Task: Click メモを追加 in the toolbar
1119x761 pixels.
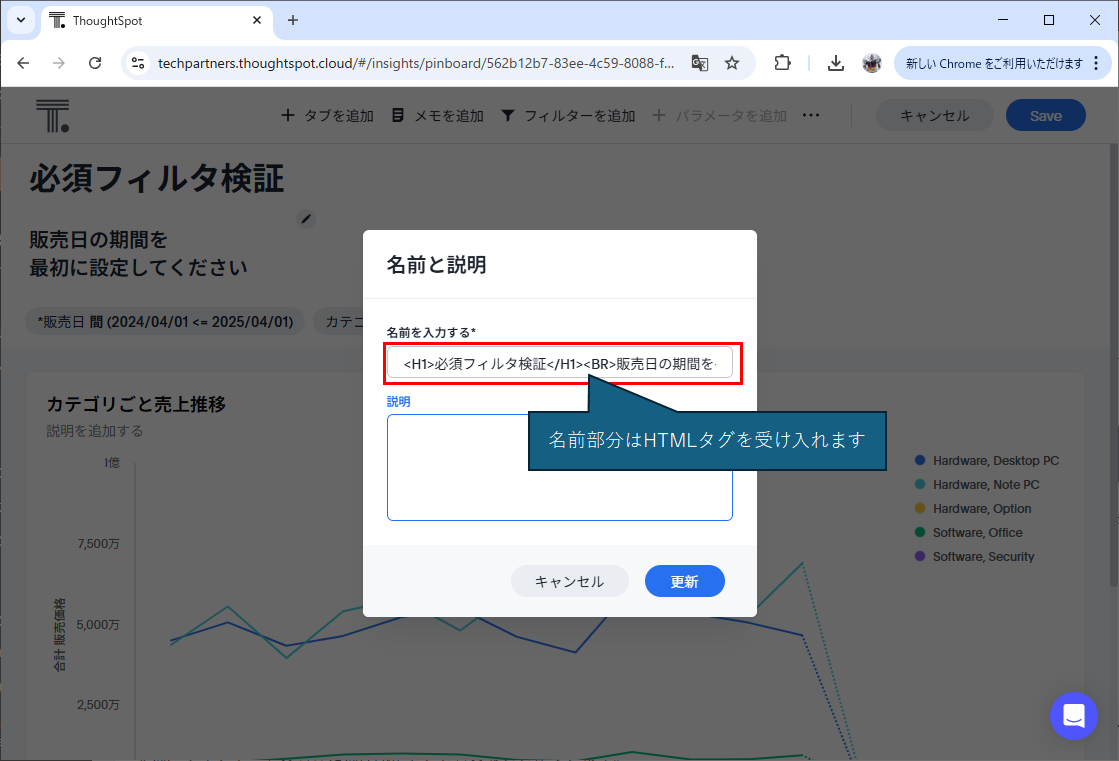Action: [438, 116]
